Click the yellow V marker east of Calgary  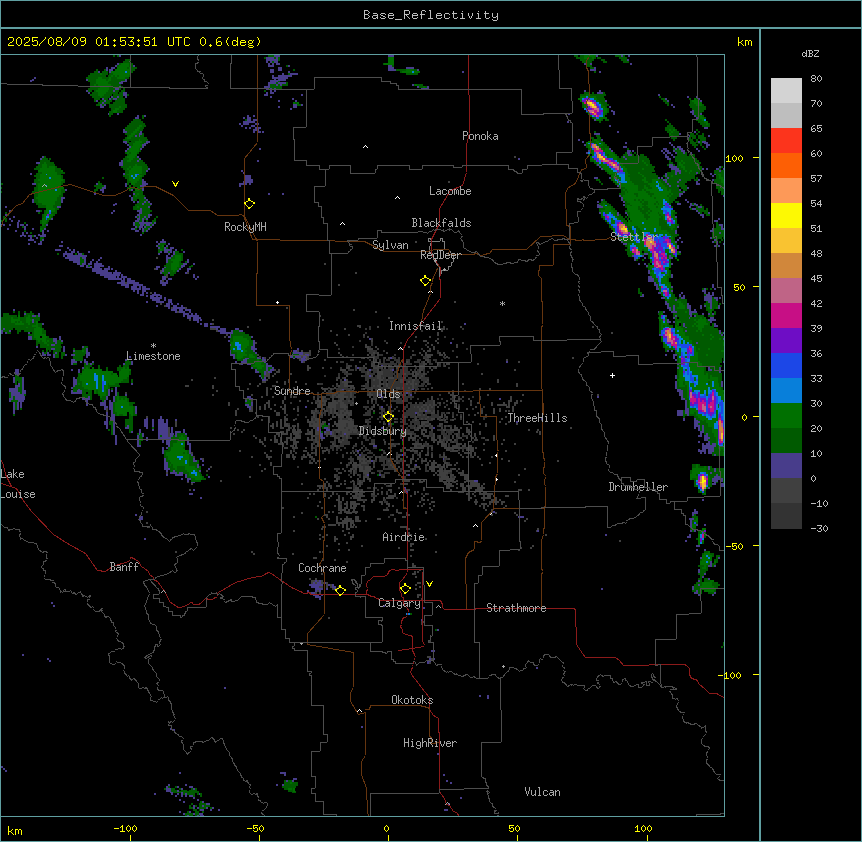pos(429,584)
